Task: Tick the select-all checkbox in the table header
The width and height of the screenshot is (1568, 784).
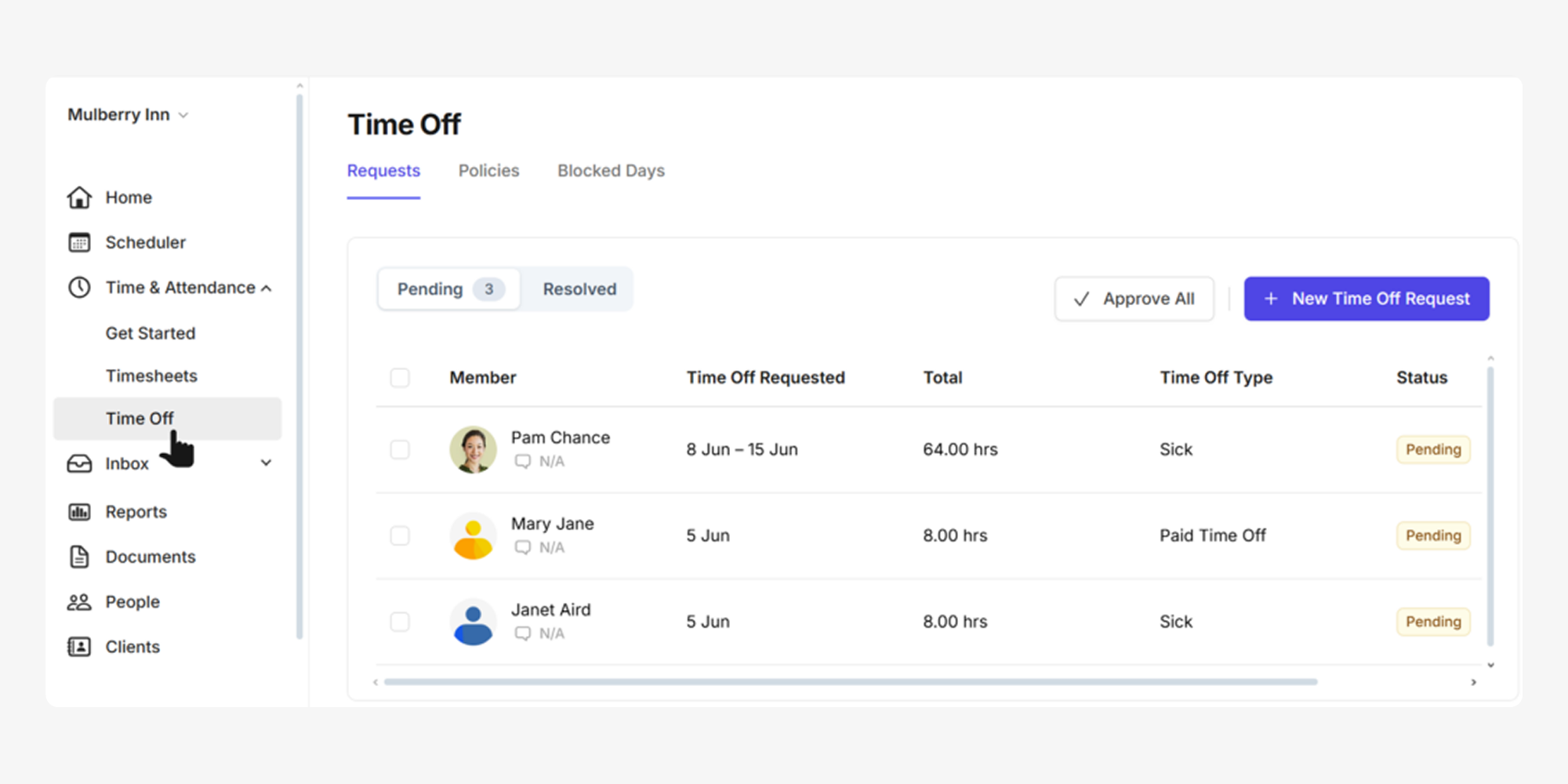Action: tap(400, 378)
